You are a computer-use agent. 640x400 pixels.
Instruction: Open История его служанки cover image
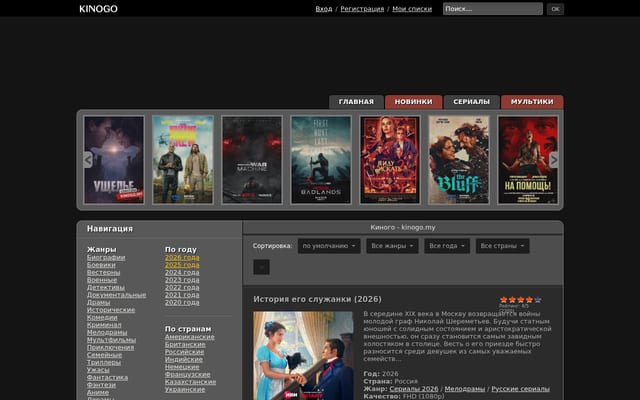(x=303, y=356)
